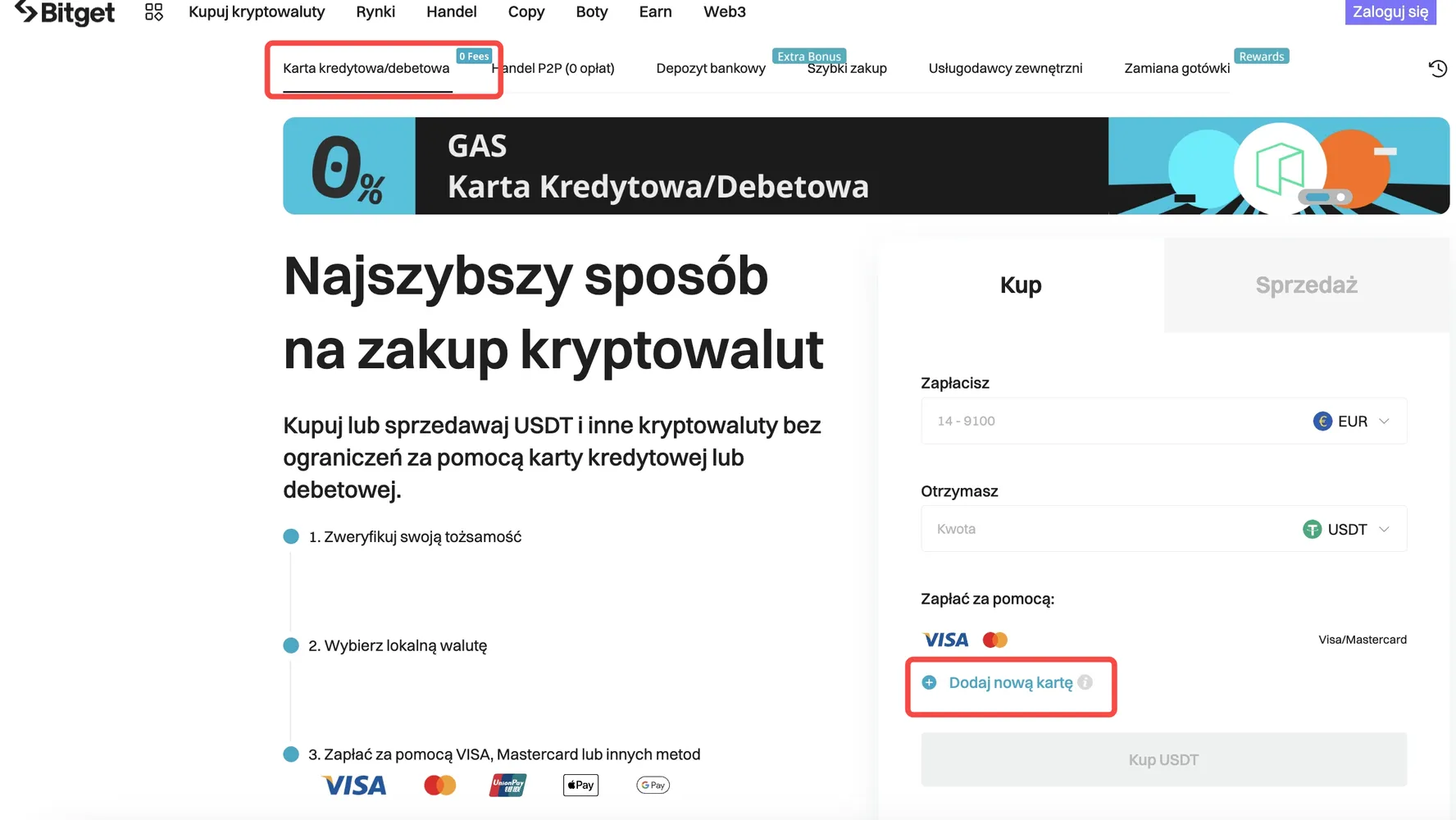Image resolution: width=1456 pixels, height=820 pixels.
Task: Click the NEO logo in the banner graphic
Action: pos(1281,167)
